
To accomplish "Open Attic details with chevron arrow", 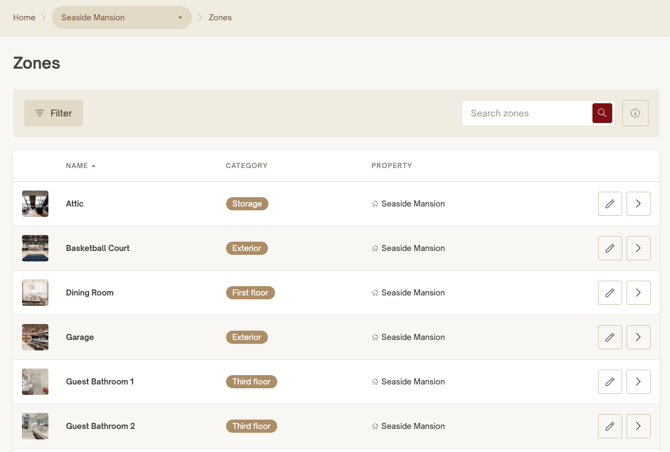I will pos(638,204).
